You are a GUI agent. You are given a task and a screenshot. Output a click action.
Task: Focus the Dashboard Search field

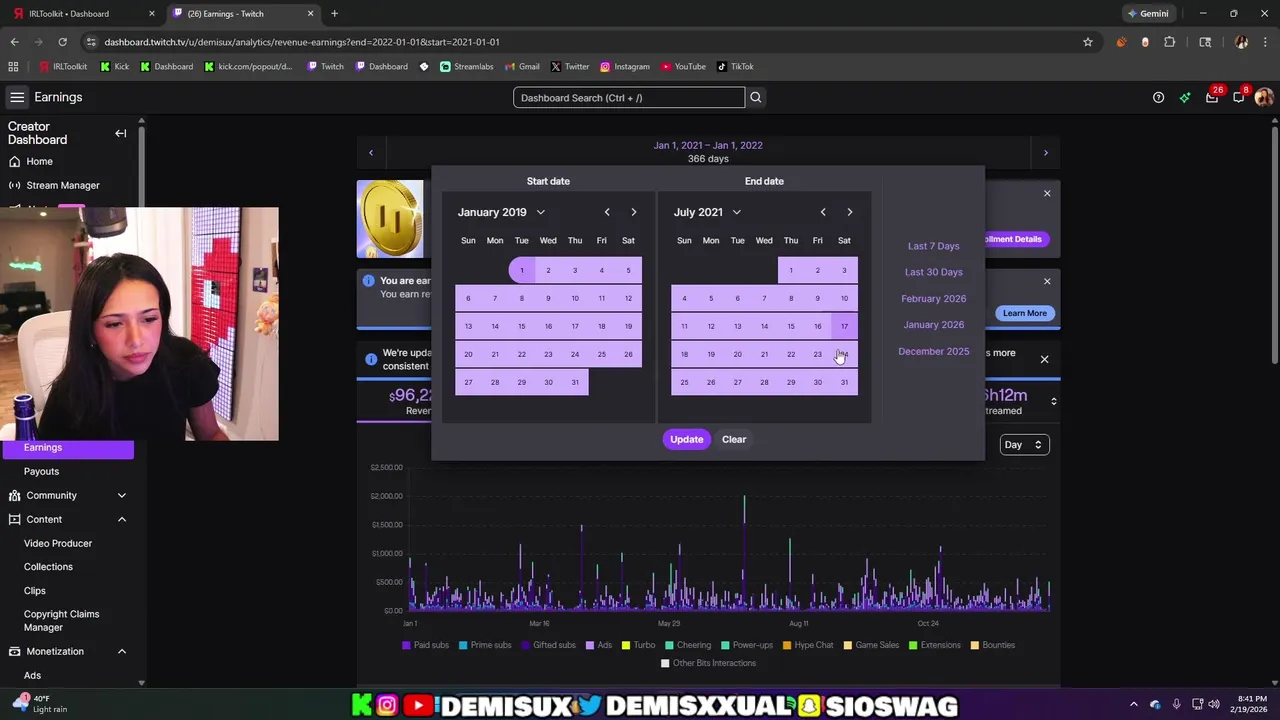(x=629, y=97)
